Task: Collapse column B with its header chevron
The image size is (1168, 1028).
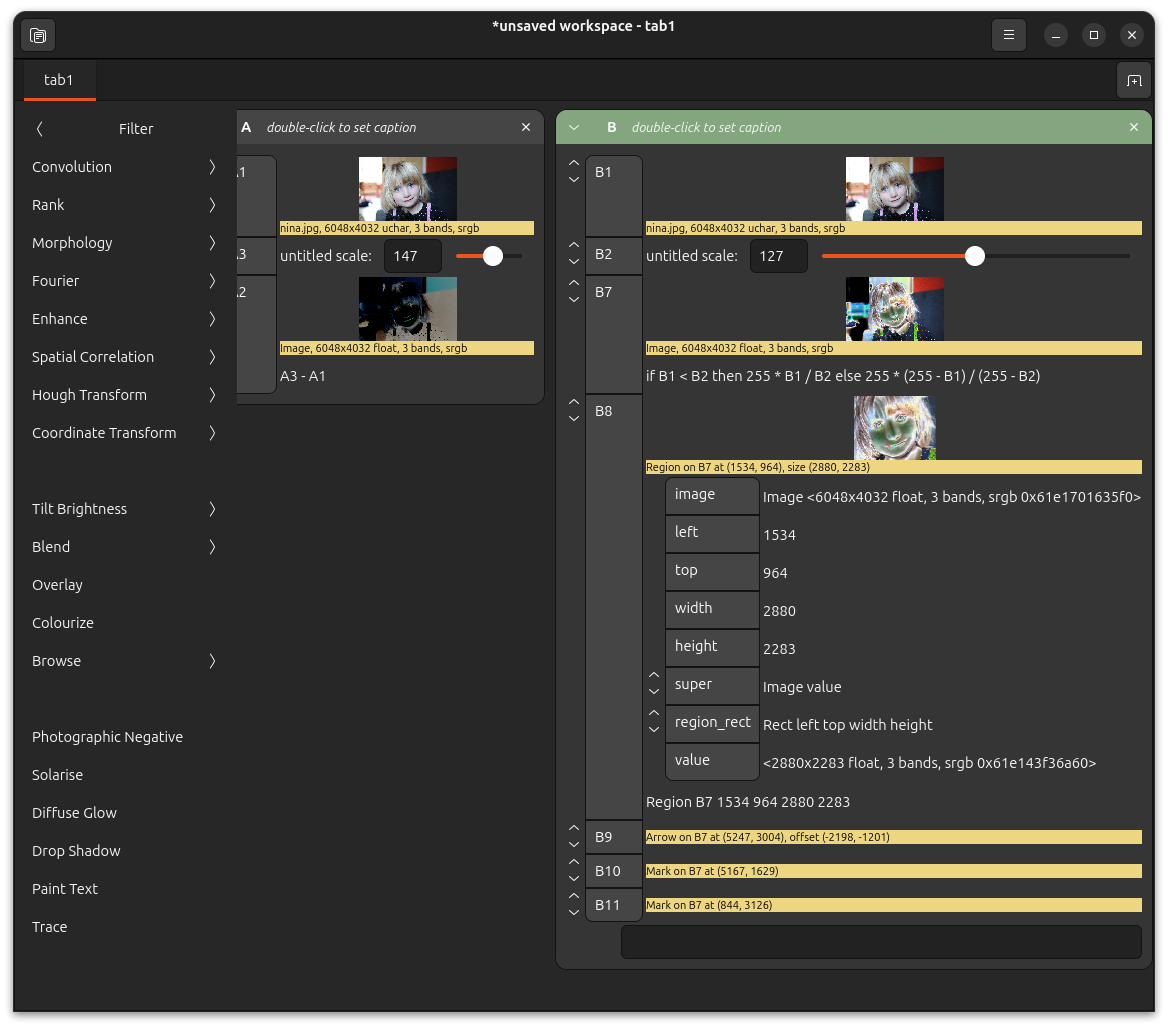Action: coord(574,127)
